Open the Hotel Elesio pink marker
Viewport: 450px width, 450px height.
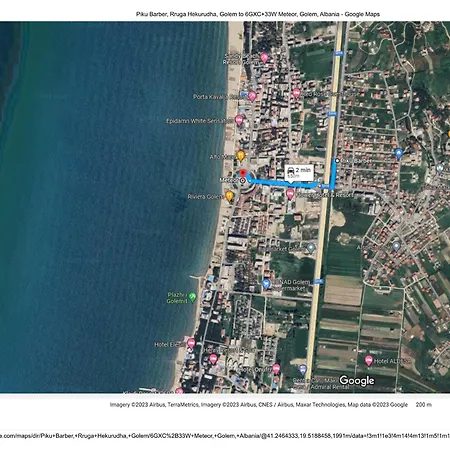tap(191, 343)
